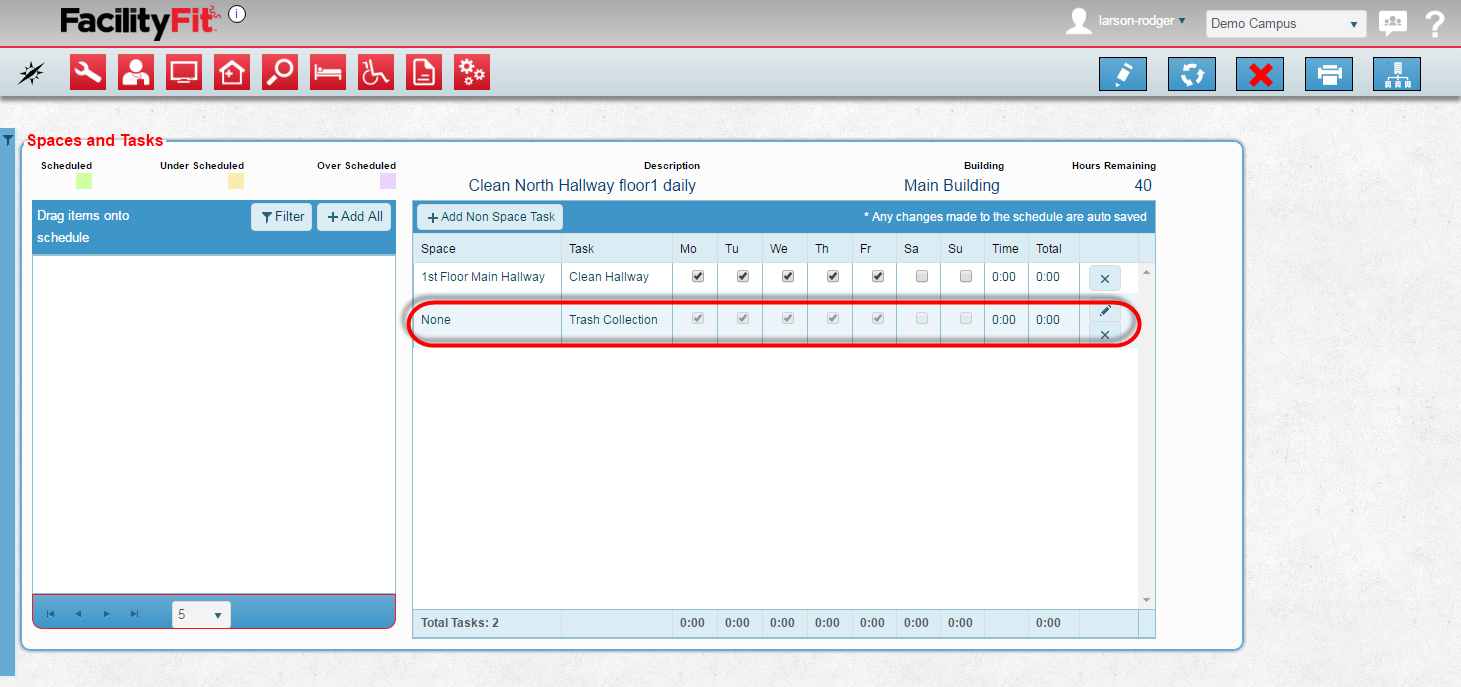Viewport: 1461px width, 687px height.
Task: Open the Demo Campus dropdown
Action: [1286, 24]
